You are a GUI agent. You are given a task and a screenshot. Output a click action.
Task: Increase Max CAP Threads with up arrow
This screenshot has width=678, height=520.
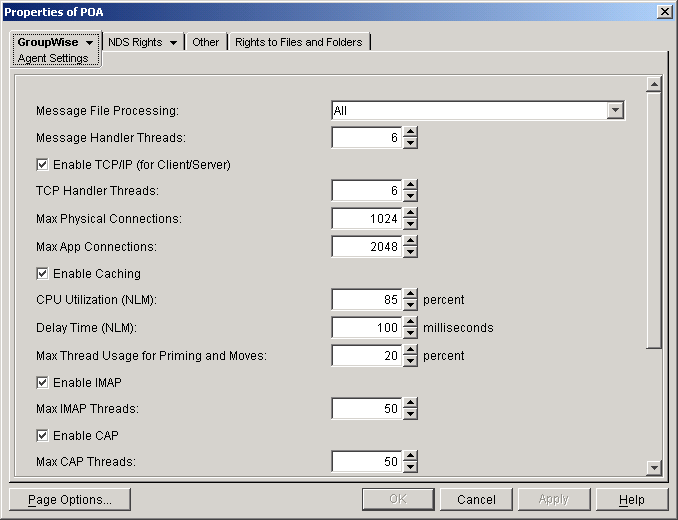coord(410,456)
